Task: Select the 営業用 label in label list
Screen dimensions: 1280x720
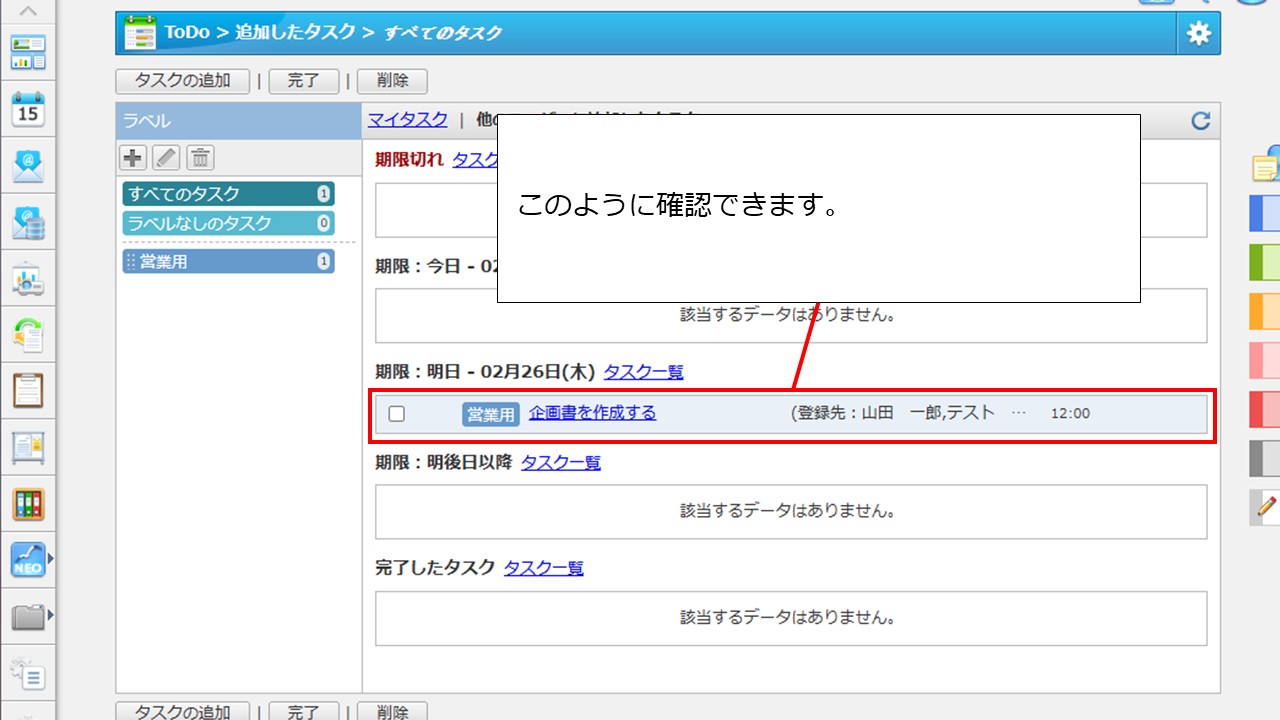Action: (x=228, y=262)
